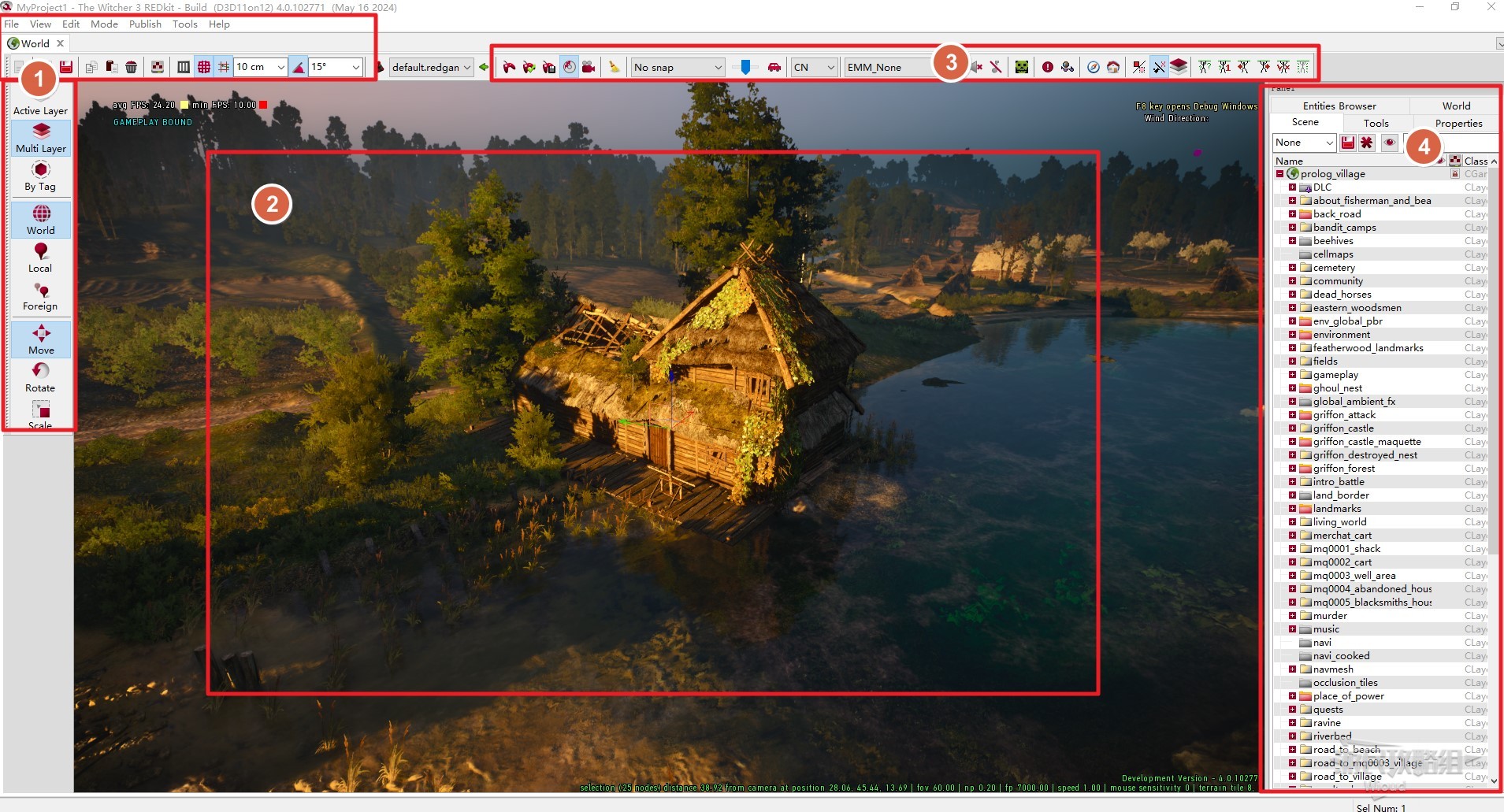Click the zombie face icon in the toolbar
1504x812 pixels.
(1022, 68)
